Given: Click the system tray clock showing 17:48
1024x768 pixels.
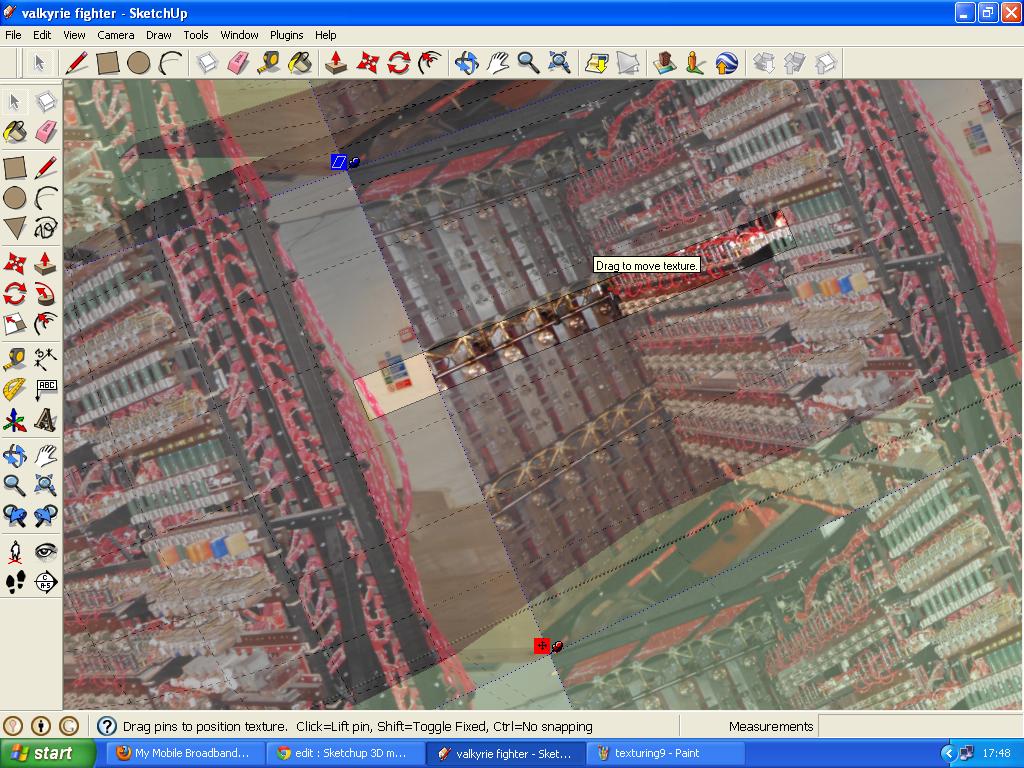Looking at the screenshot, I should tap(997, 754).
